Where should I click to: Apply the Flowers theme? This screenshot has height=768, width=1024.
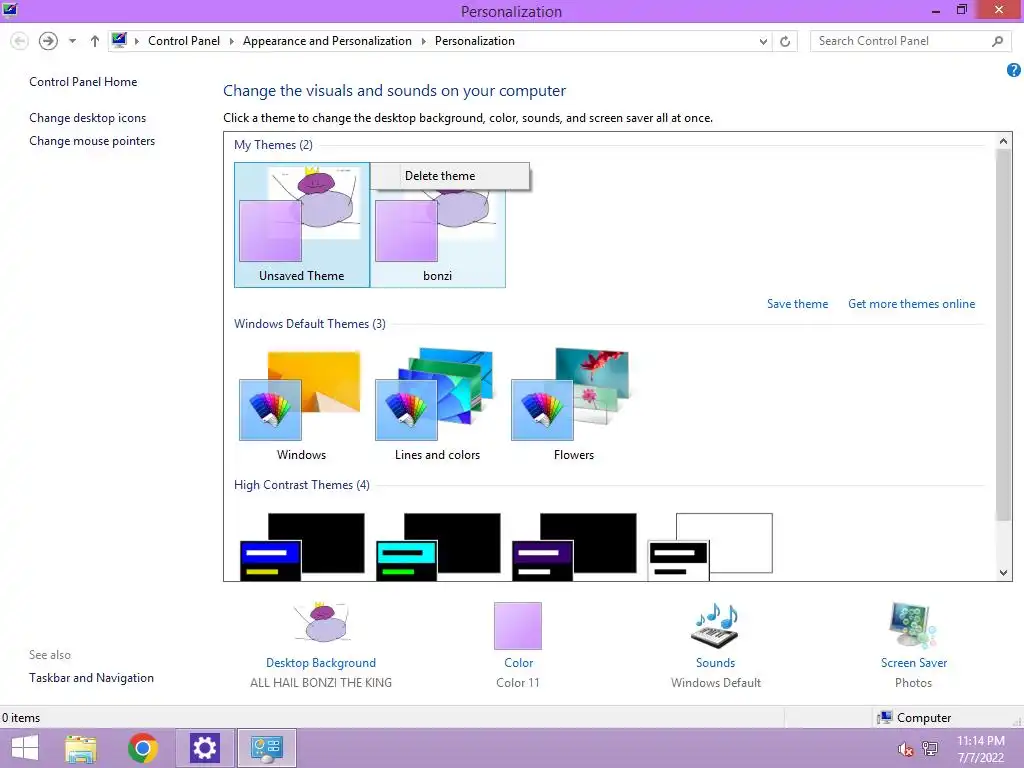573,404
